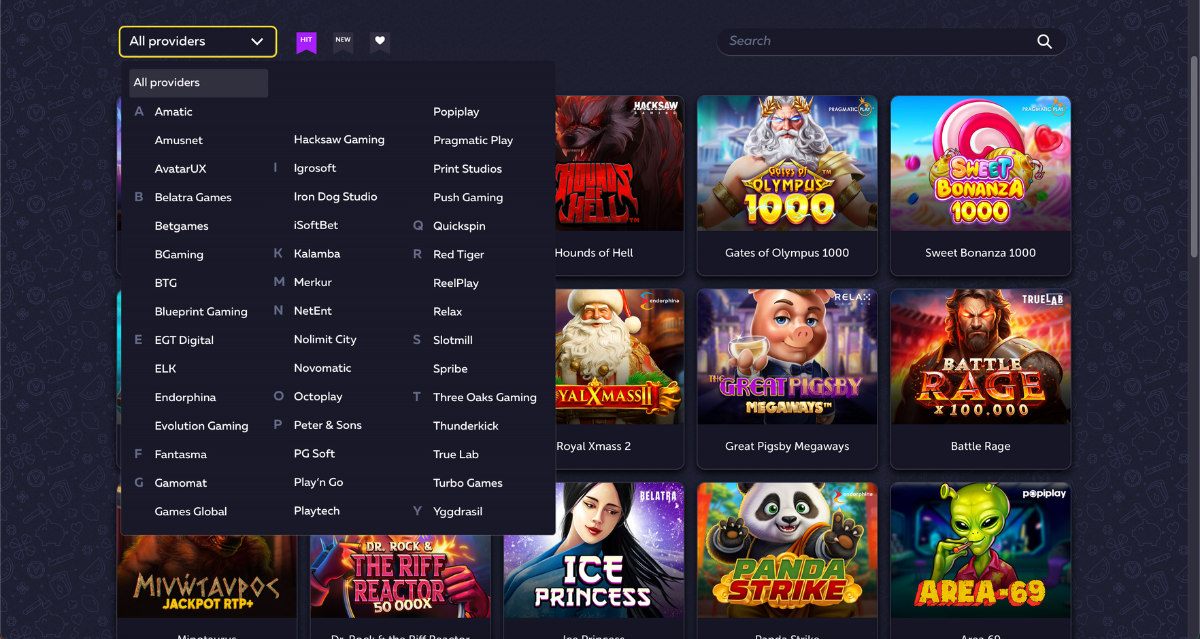This screenshot has width=1200, height=639.
Task: Filter by Evolution Gaming provider
Action: (201, 426)
